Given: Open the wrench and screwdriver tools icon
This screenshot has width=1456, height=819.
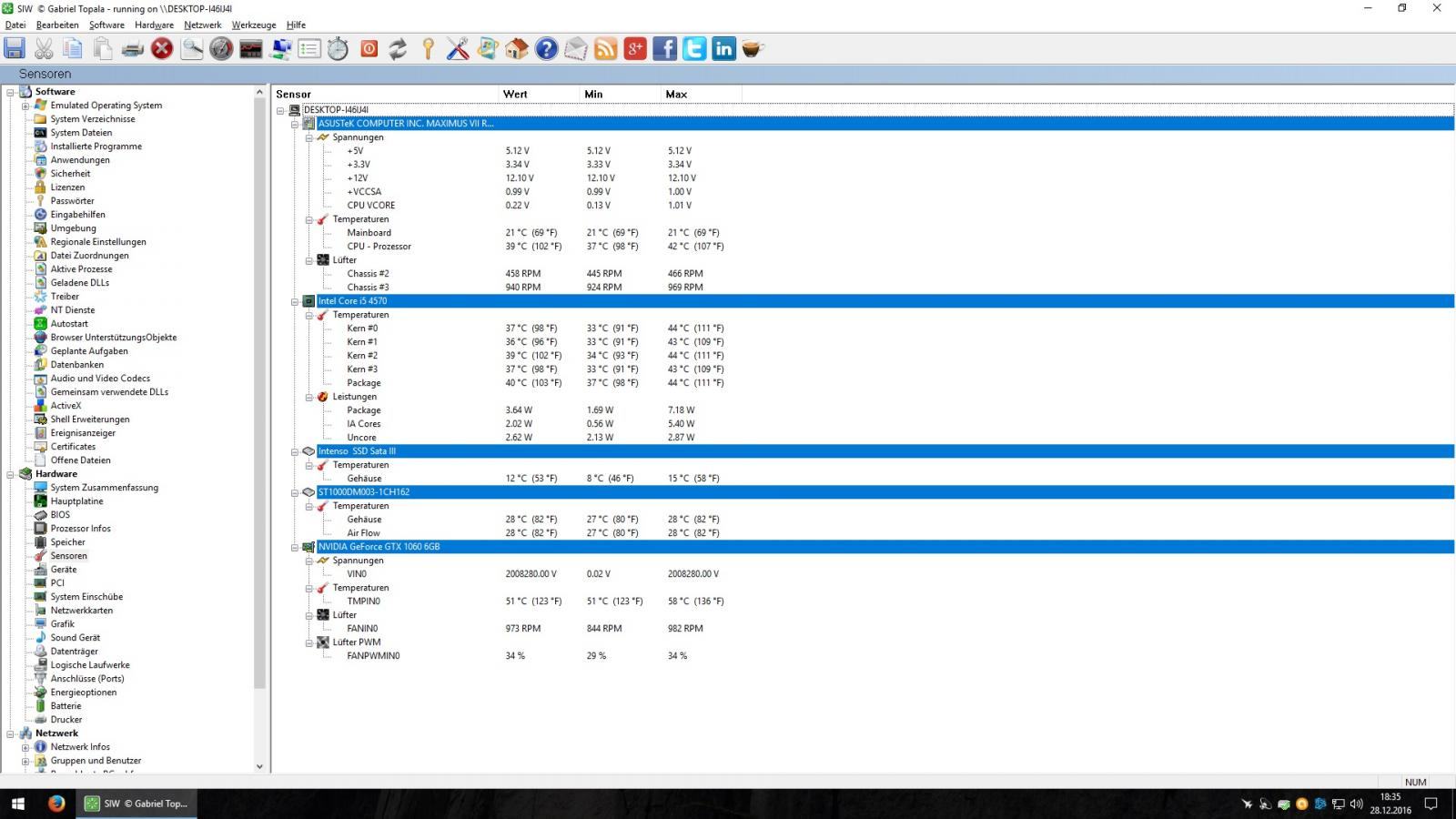Looking at the screenshot, I should coord(458,49).
